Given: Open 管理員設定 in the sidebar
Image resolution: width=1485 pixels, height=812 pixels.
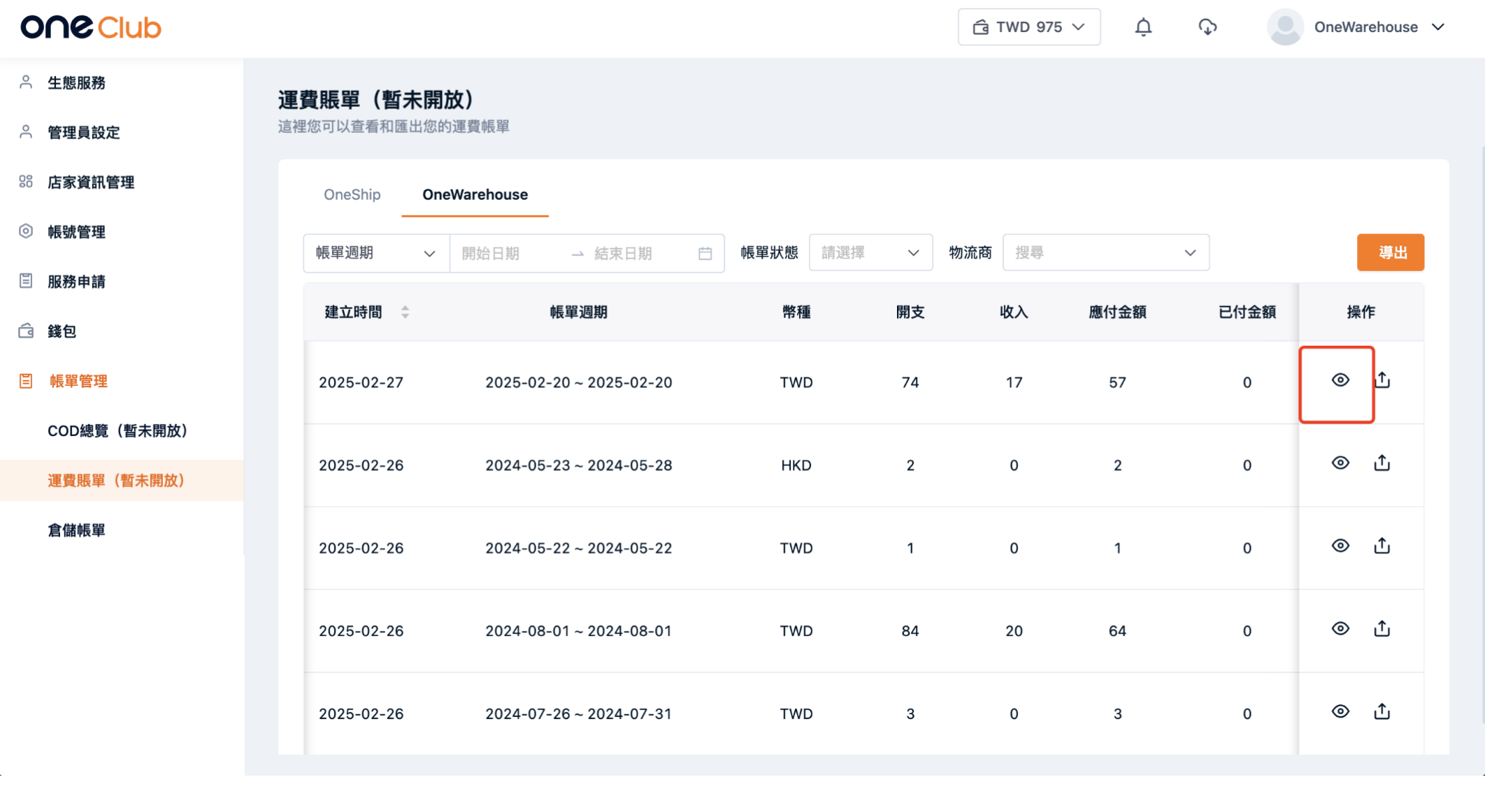Looking at the screenshot, I should 84,132.
